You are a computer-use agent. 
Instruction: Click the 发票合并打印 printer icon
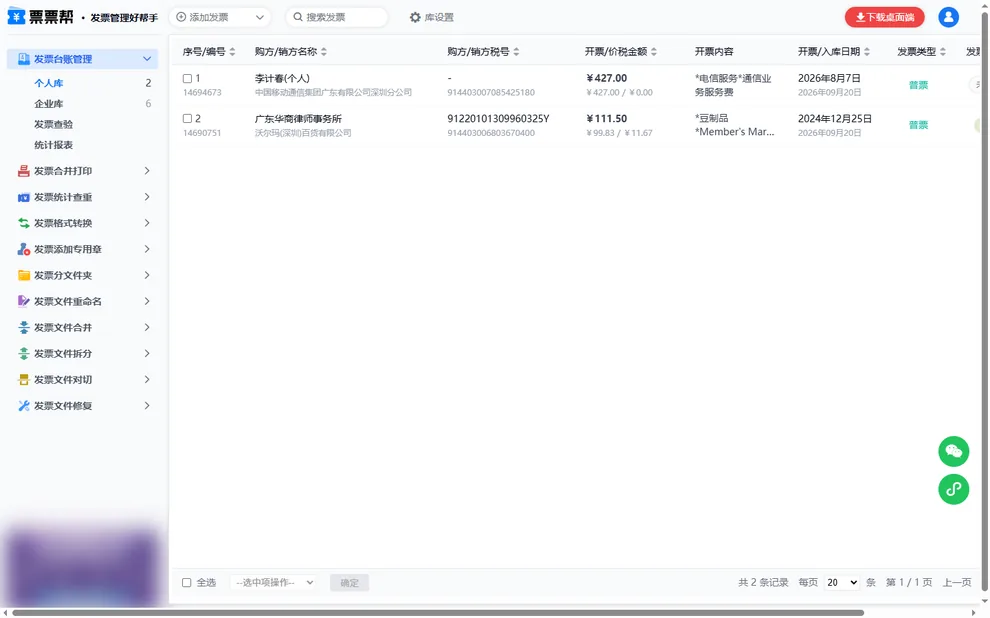point(24,171)
